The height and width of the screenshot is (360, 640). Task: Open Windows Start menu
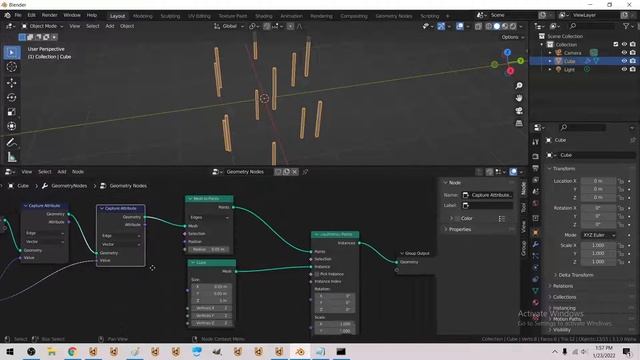click(x=10, y=351)
